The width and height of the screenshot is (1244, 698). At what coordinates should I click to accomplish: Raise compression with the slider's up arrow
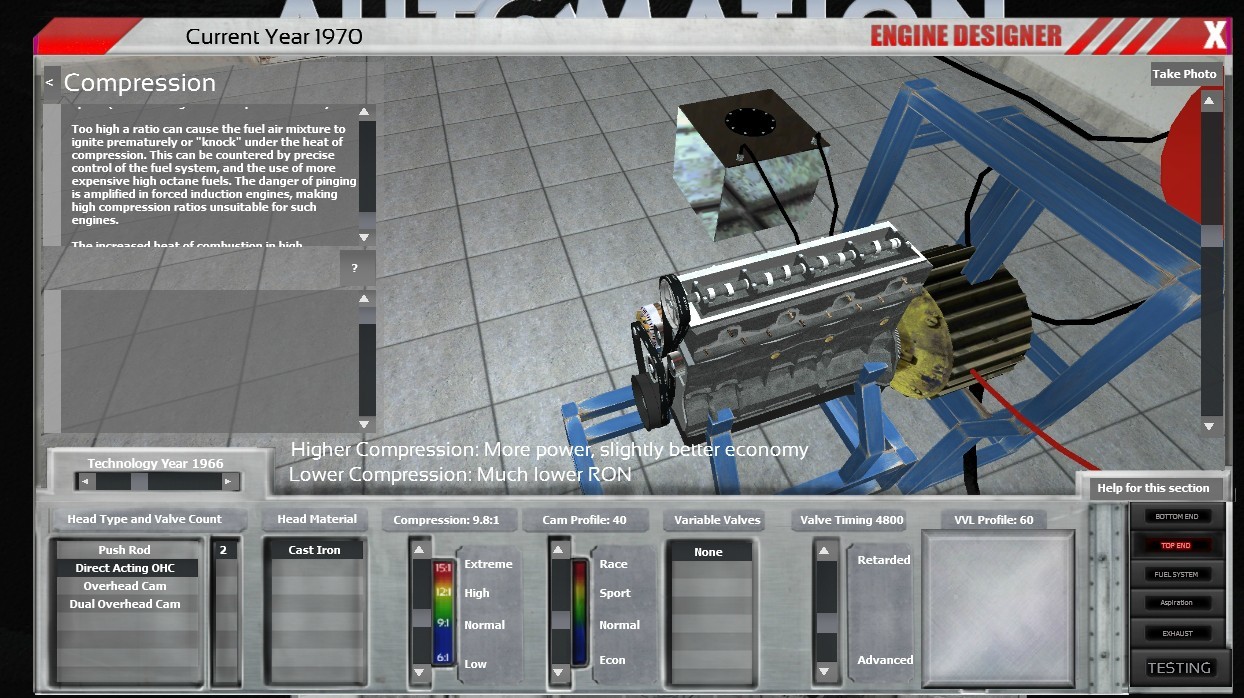(x=420, y=550)
